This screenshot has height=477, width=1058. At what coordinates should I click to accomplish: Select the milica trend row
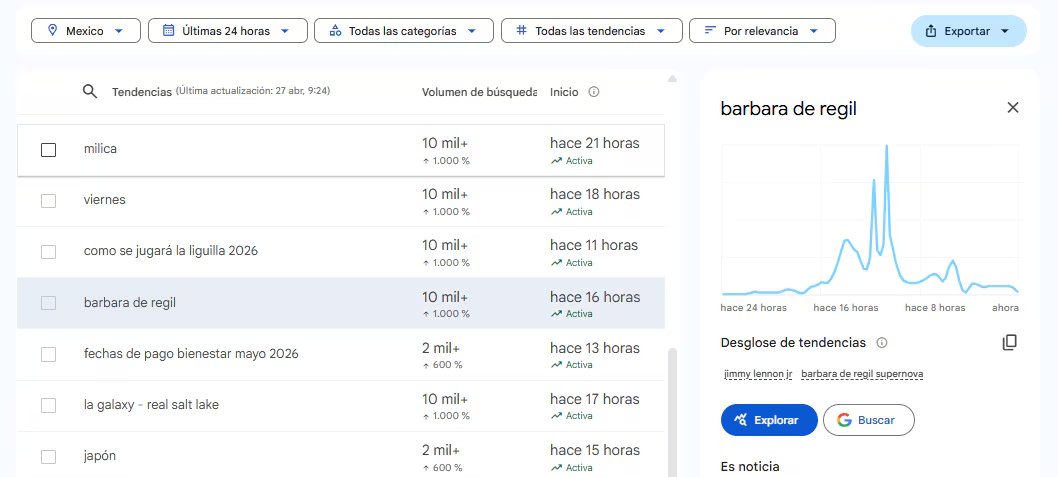coord(341,150)
